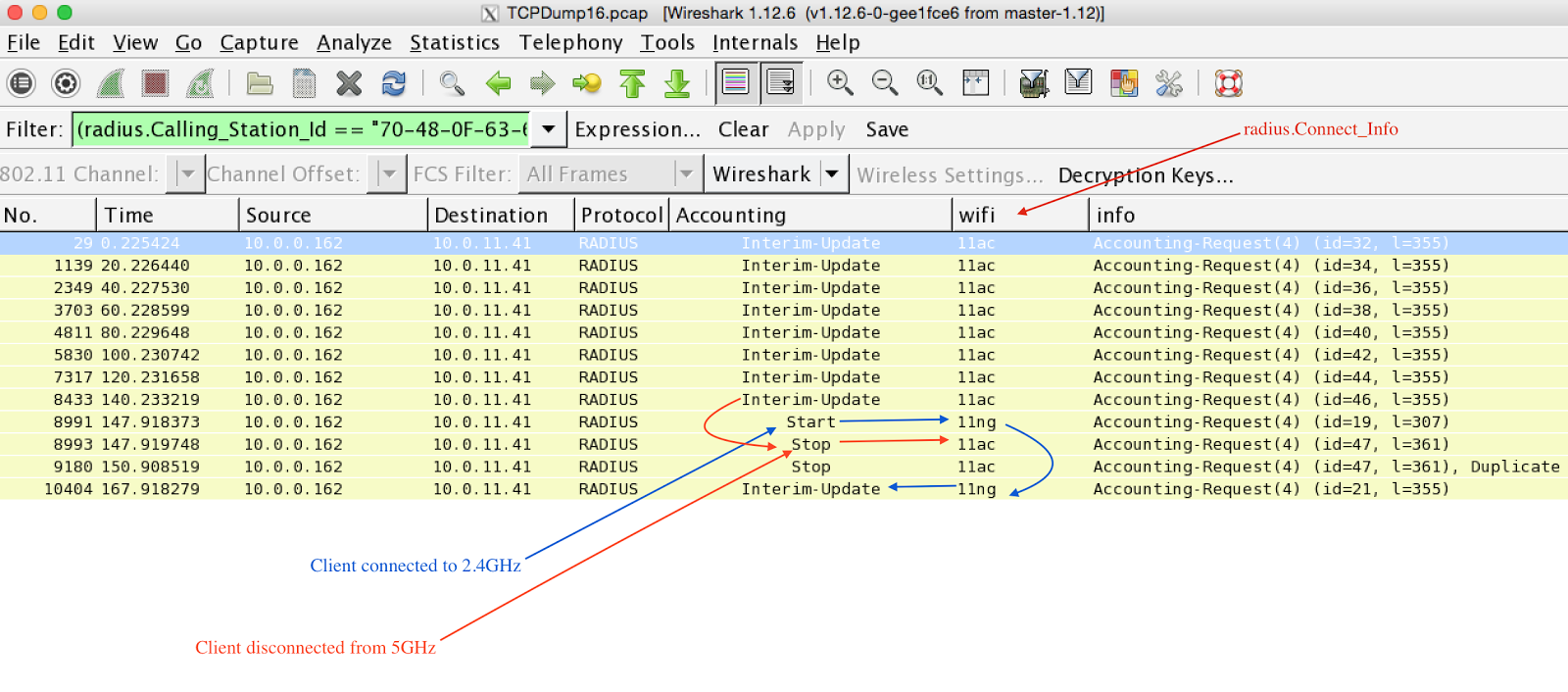Click time value 60.228599
This screenshot has height=692, width=1568.
click(x=145, y=311)
